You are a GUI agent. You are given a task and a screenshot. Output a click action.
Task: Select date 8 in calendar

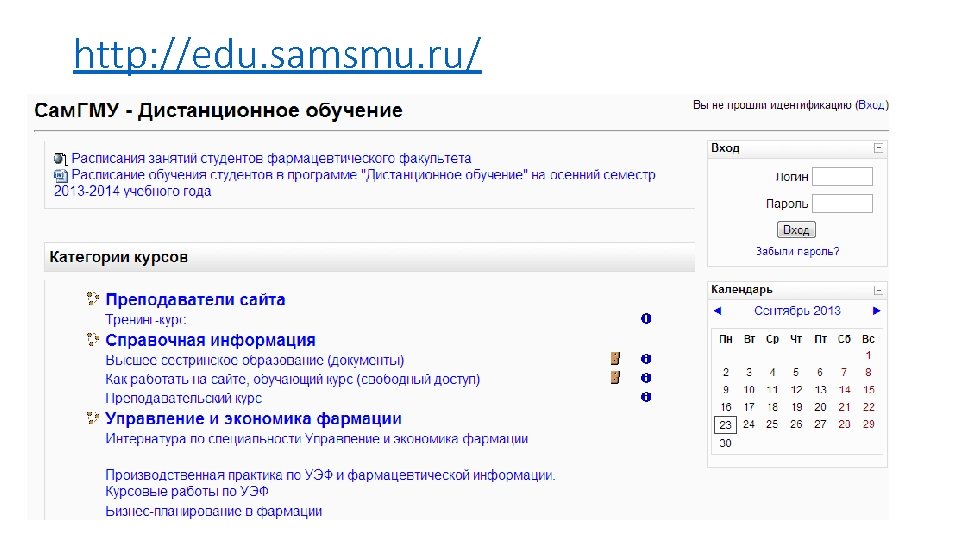click(868, 372)
